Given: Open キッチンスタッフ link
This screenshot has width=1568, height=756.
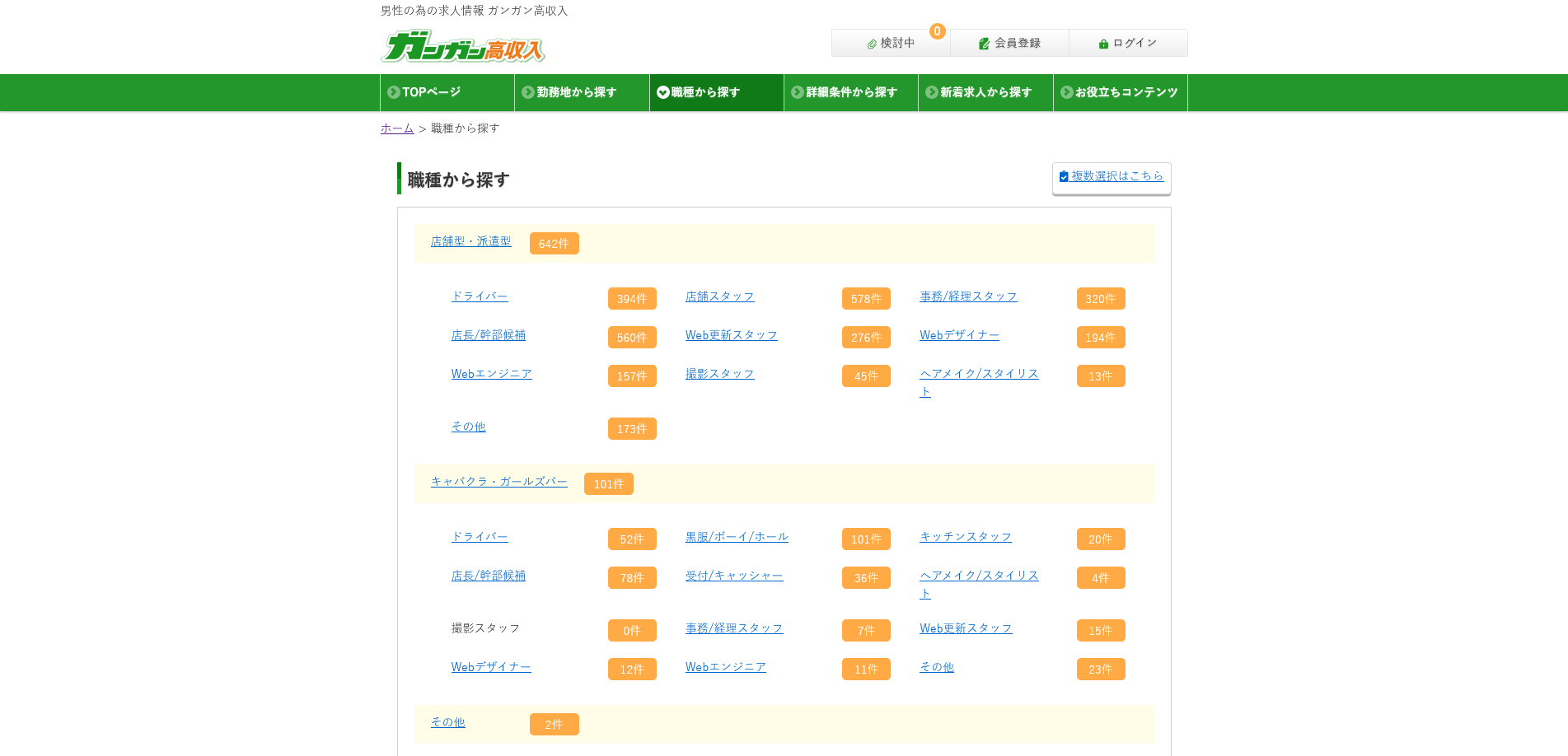Looking at the screenshot, I should [x=966, y=537].
